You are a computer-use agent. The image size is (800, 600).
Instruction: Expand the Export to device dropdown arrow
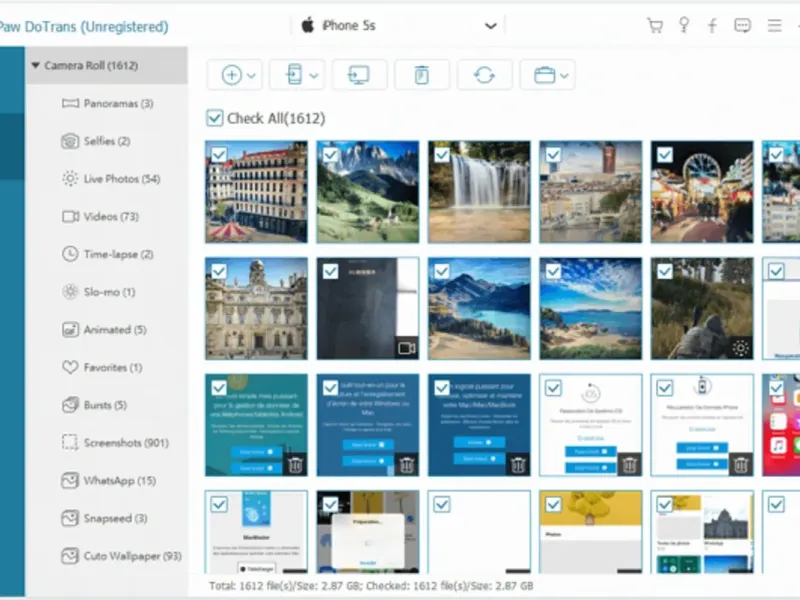[x=314, y=76]
